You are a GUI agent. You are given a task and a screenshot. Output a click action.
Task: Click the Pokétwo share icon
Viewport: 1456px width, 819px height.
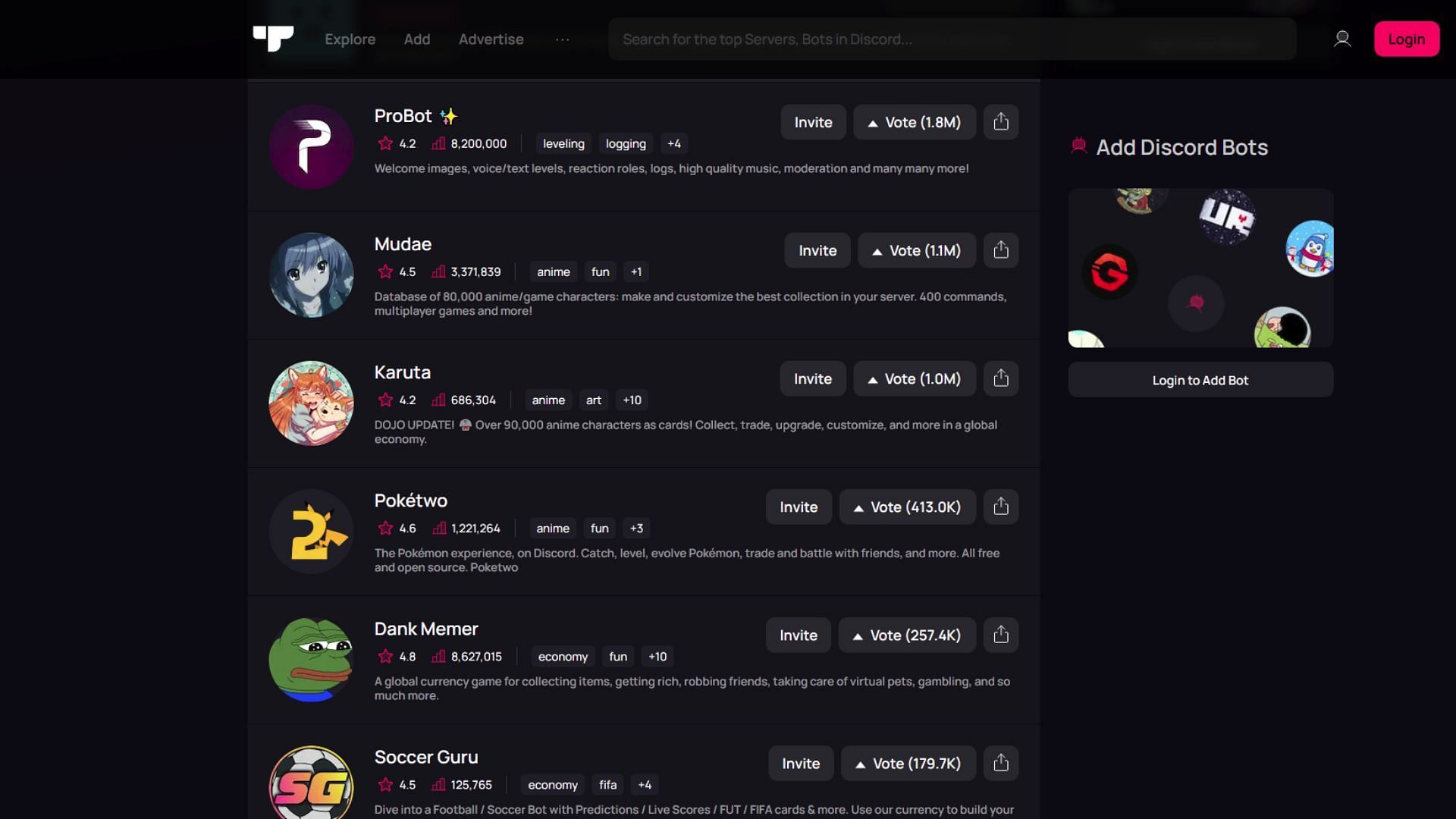[1001, 506]
